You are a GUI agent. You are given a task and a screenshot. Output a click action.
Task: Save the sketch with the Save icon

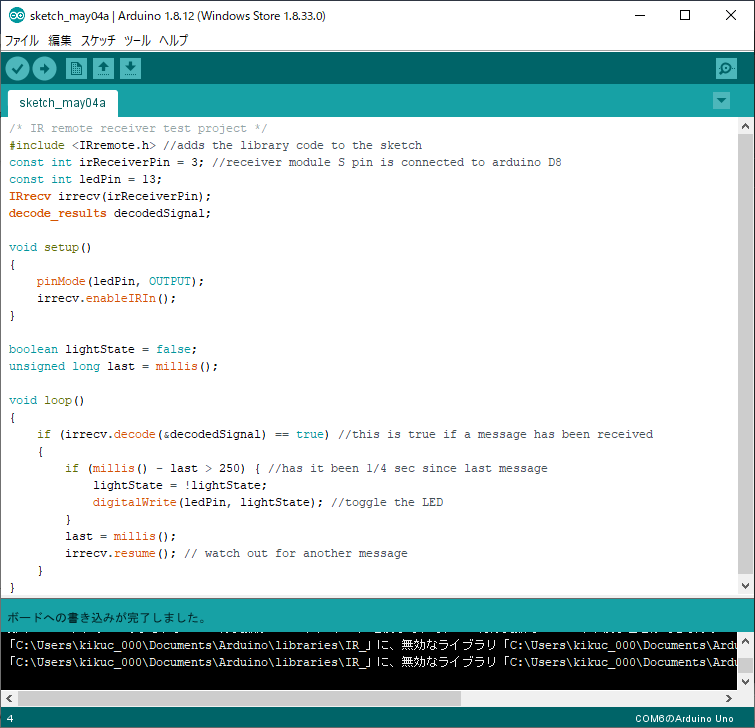131,68
